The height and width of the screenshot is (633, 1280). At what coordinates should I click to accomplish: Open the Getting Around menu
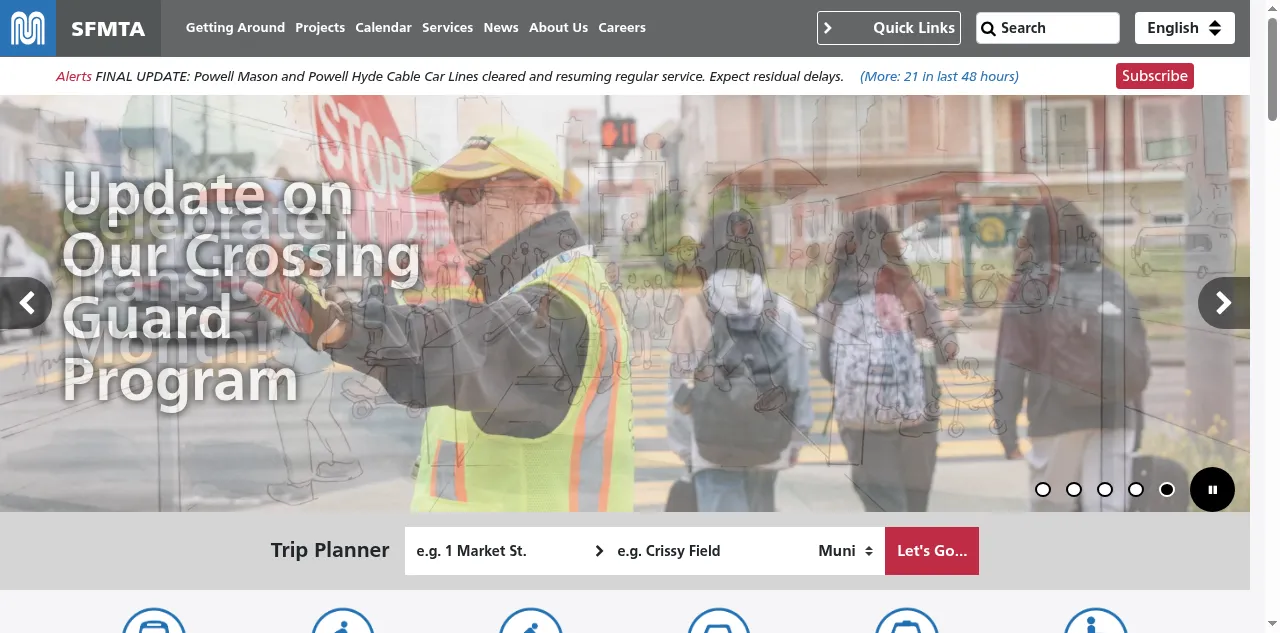click(235, 28)
